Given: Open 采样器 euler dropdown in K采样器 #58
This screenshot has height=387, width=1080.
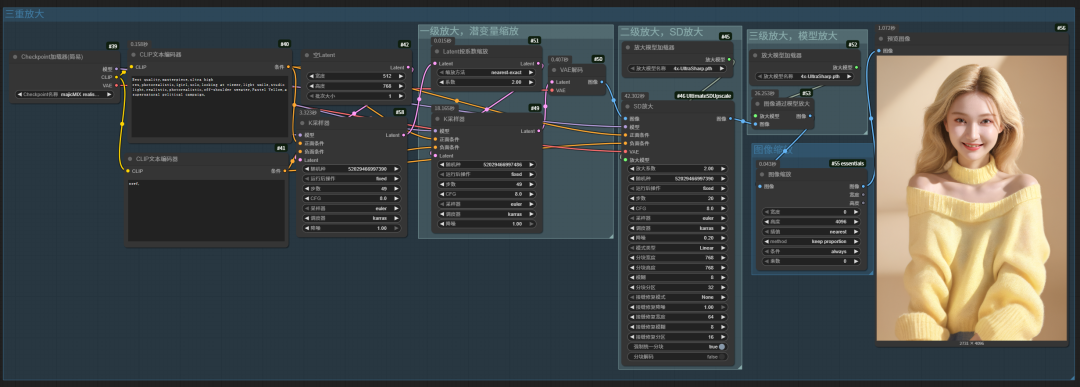Looking at the screenshot, I should [353, 208].
